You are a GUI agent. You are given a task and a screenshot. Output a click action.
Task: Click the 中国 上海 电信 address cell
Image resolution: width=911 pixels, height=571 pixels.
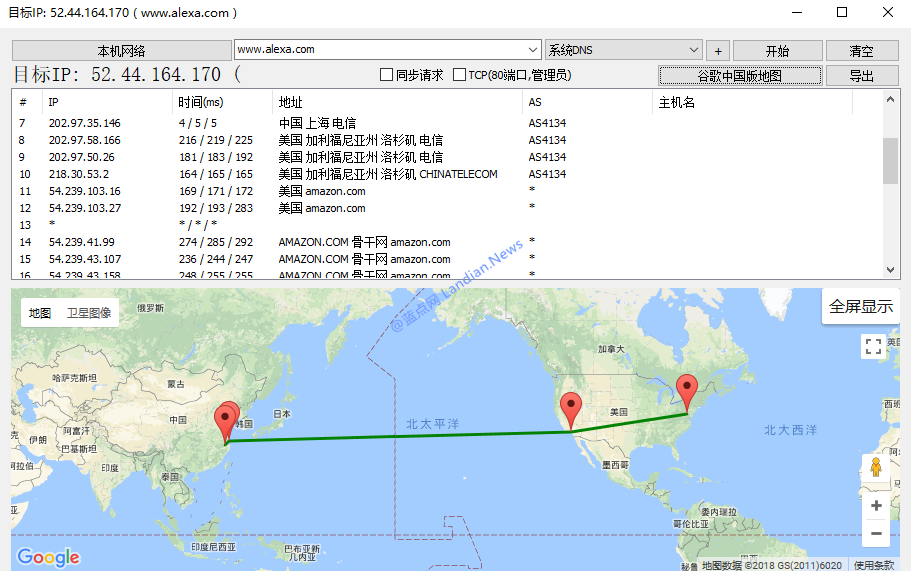[317, 123]
